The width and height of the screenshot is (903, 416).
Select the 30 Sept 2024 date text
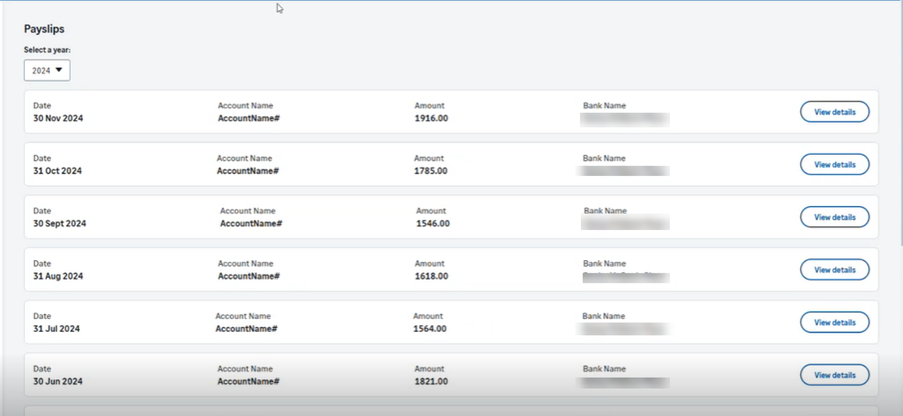point(60,224)
